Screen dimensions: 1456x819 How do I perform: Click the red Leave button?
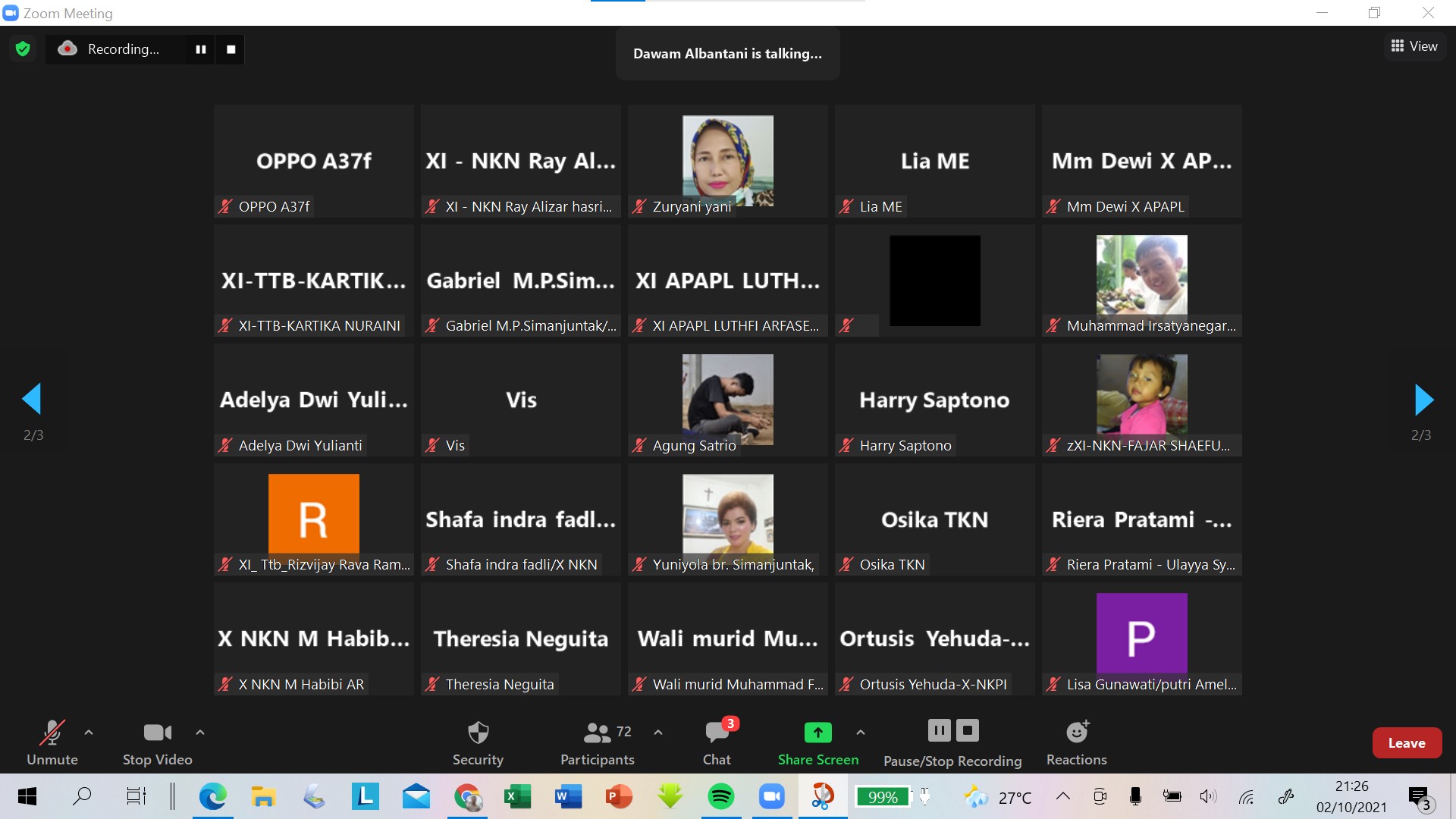[x=1407, y=743]
